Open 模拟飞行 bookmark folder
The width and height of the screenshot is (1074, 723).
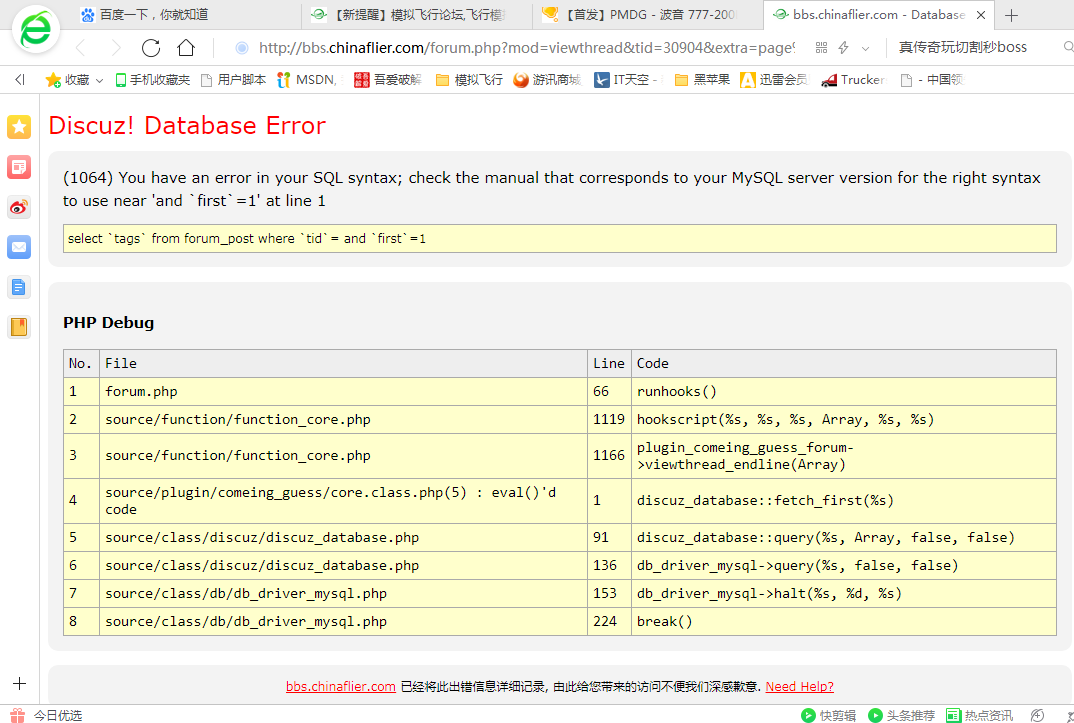(x=469, y=80)
